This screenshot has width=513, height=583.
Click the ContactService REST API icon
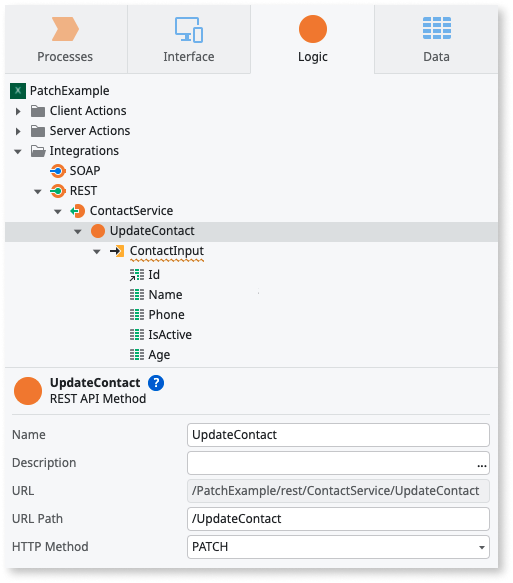click(x=77, y=211)
